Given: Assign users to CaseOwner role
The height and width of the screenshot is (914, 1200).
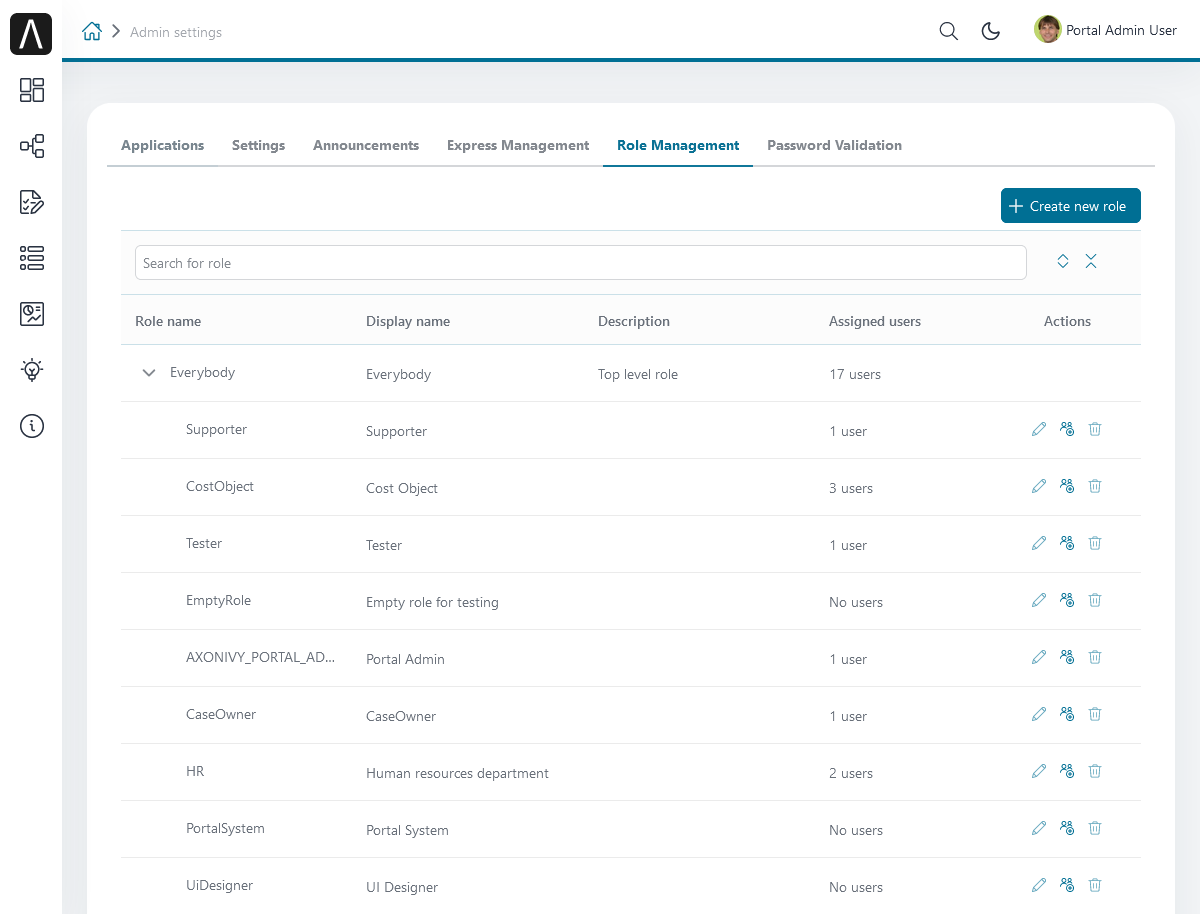Looking at the screenshot, I should pos(1067,714).
